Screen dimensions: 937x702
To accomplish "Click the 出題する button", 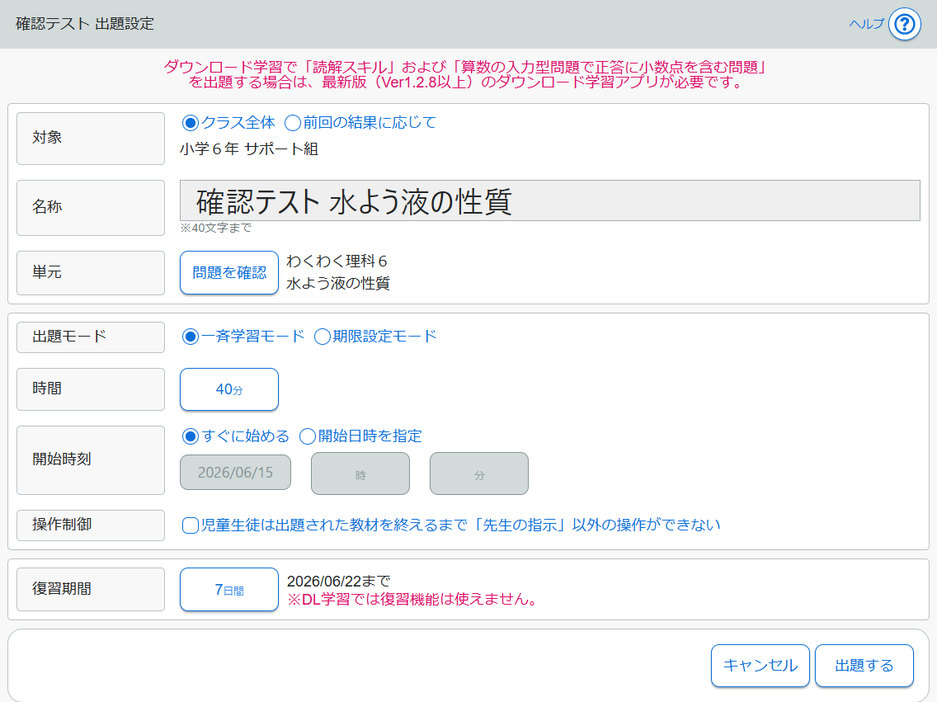I will (x=864, y=666).
